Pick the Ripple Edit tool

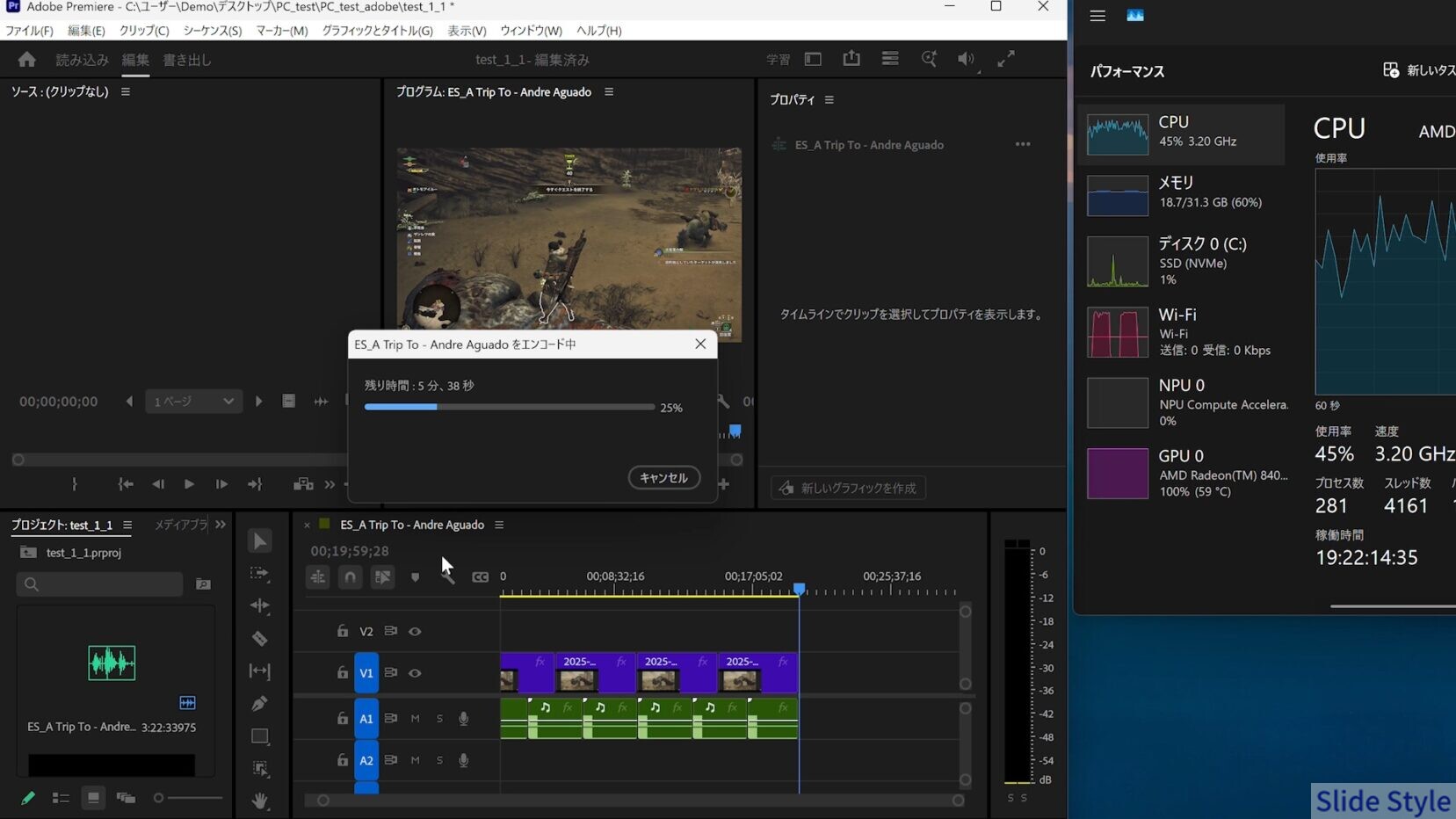(259, 605)
